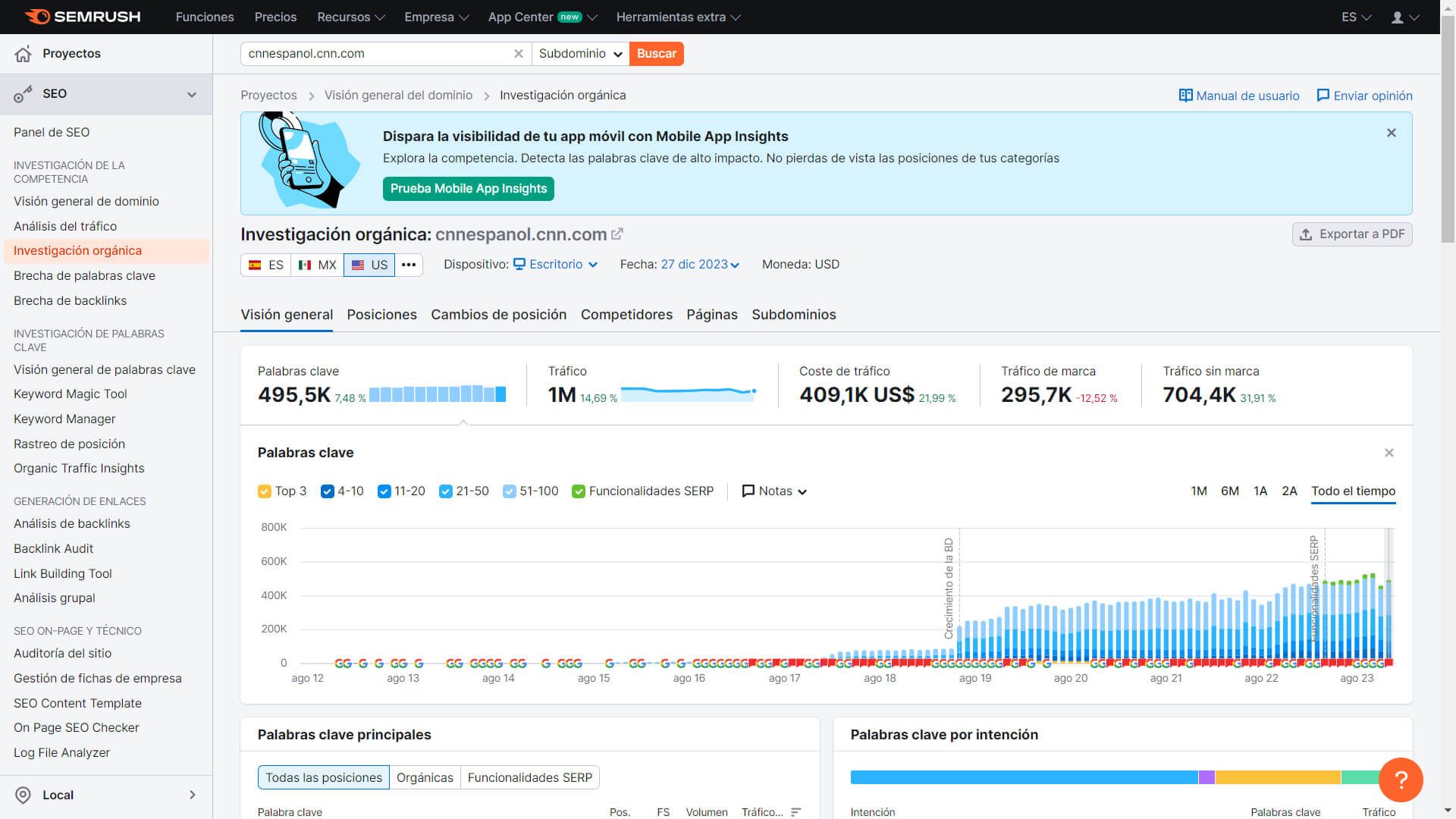The image size is (1456, 819).
Task: Select the Spain flag ES database
Action: click(x=266, y=265)
